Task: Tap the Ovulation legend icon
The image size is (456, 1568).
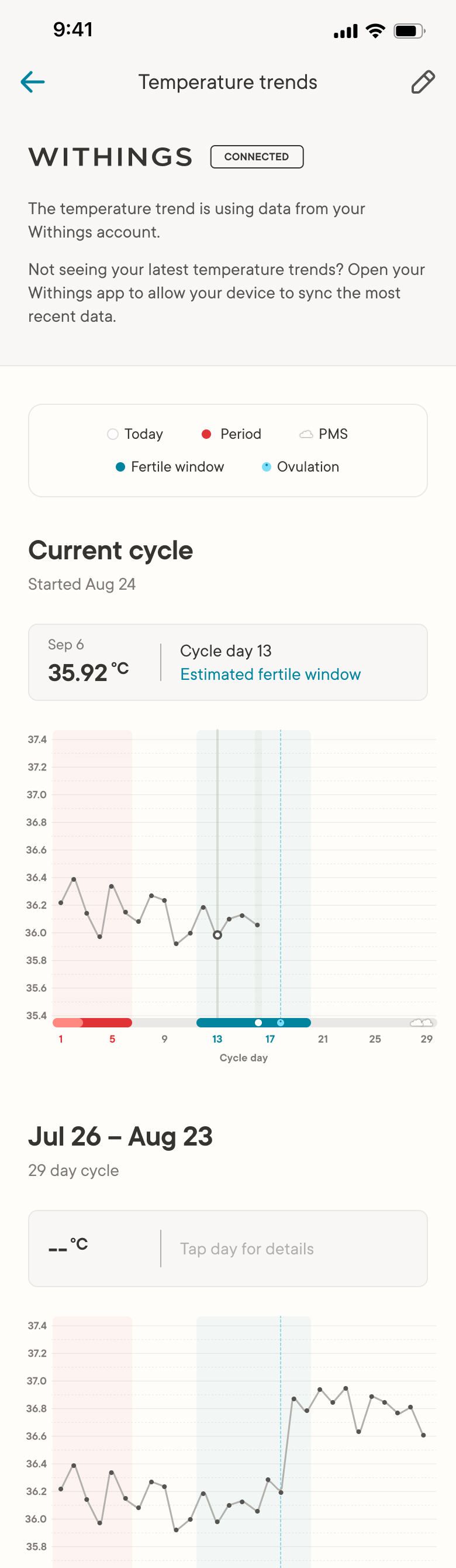Action: click(x=265, y=467)
